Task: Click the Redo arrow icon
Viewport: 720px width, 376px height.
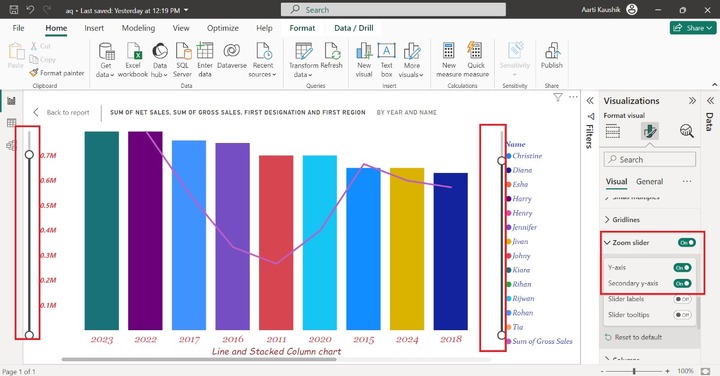Action: pyautogui.click(x=46, y=10)
